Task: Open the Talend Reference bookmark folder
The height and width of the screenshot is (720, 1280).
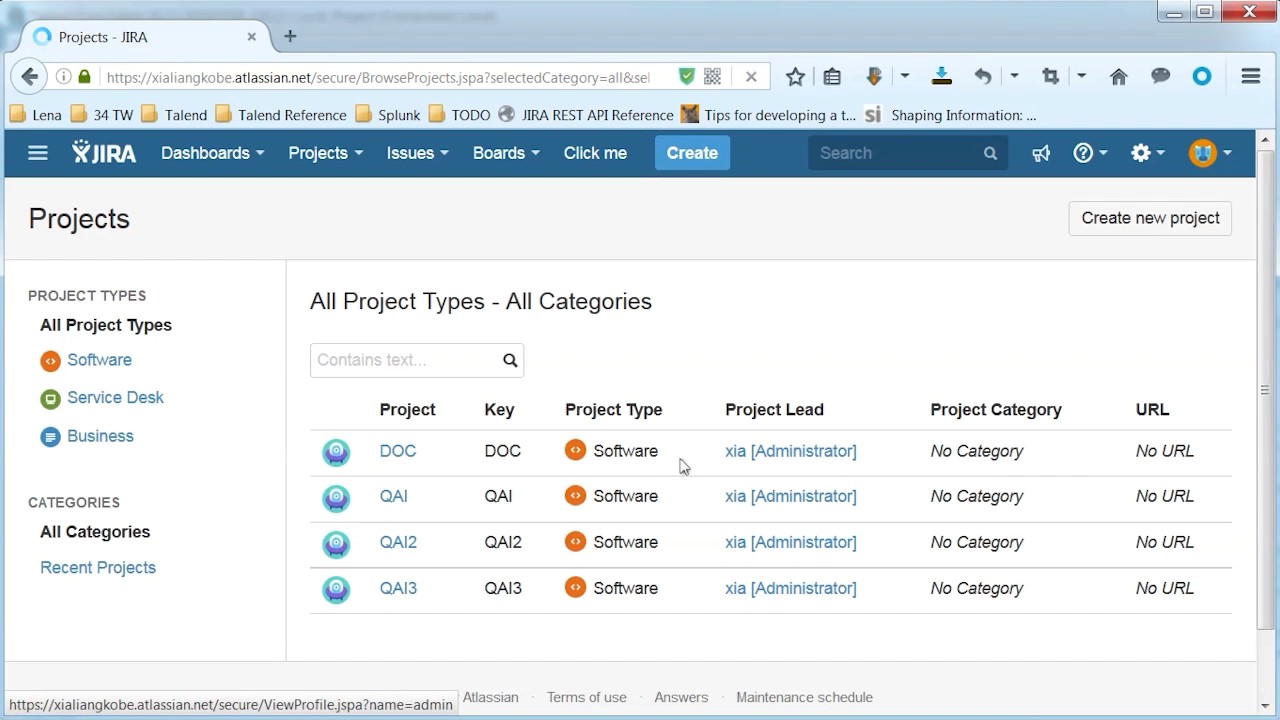Action: [281, 115]
